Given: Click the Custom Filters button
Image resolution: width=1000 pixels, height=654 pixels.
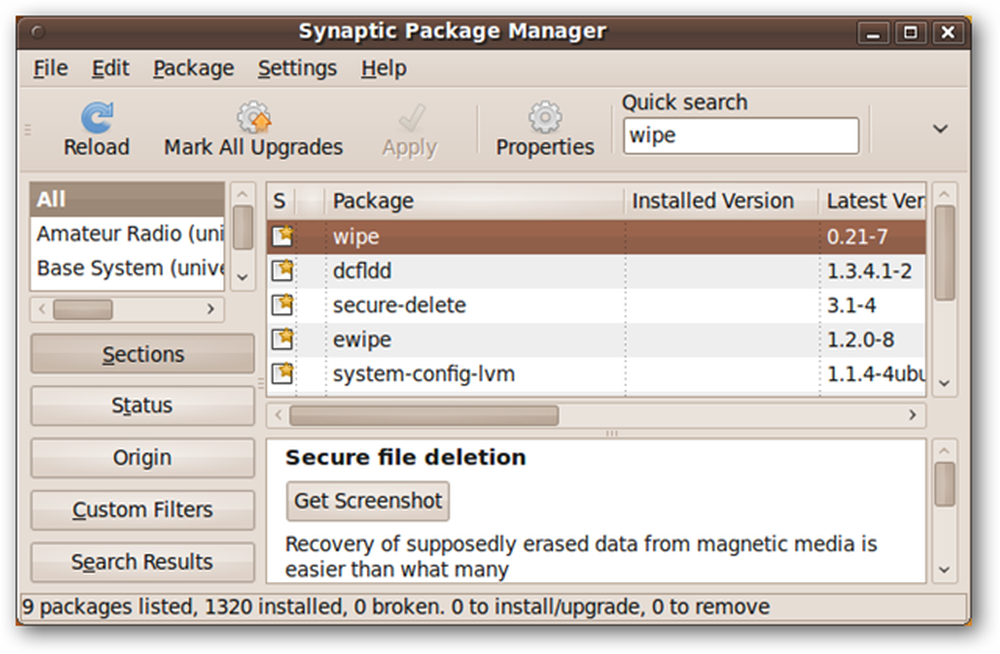Looking at the screenshot, I should click(142, 510).
